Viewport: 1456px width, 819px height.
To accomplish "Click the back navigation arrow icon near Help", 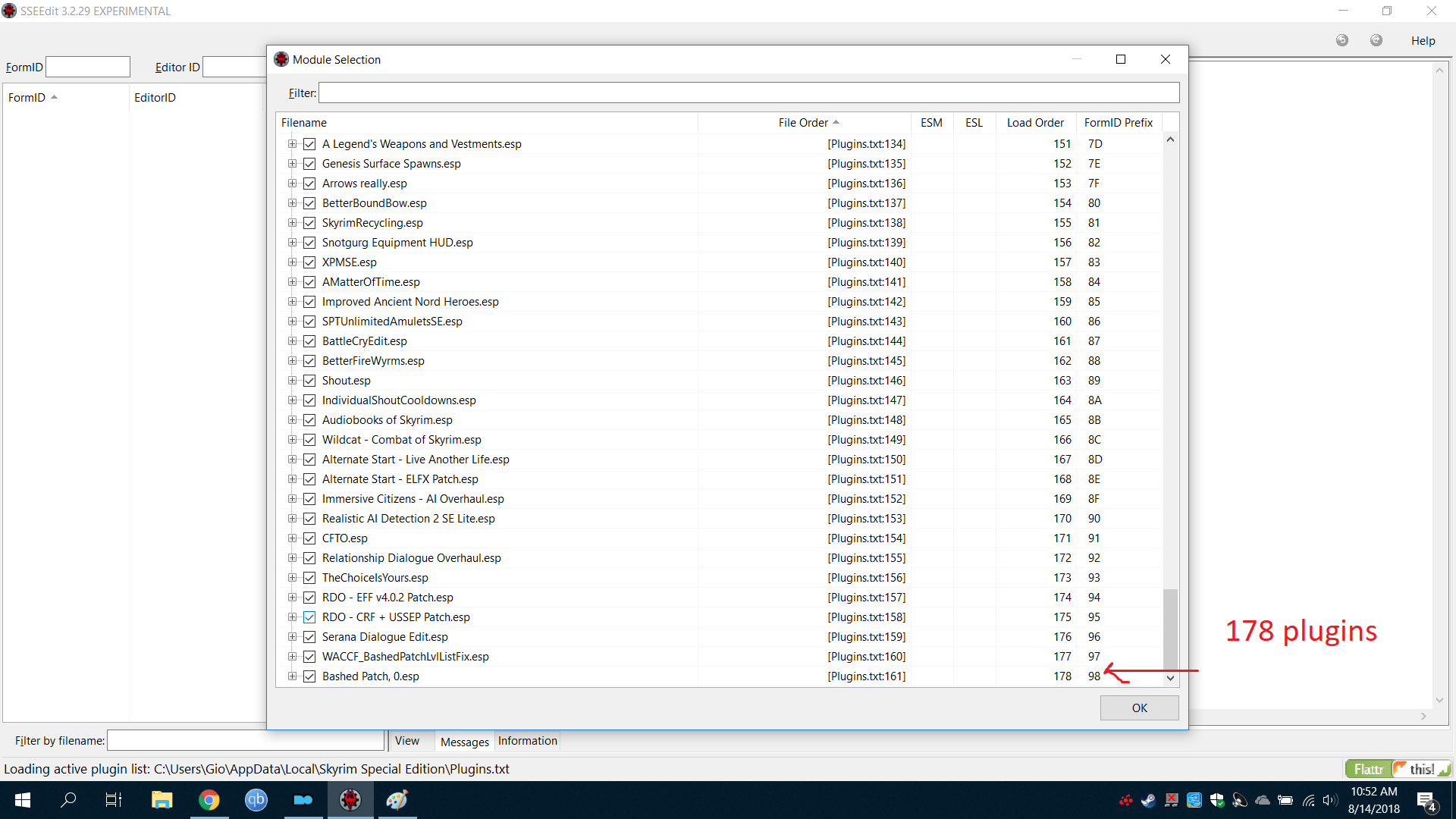I will tap(1341, 40).
